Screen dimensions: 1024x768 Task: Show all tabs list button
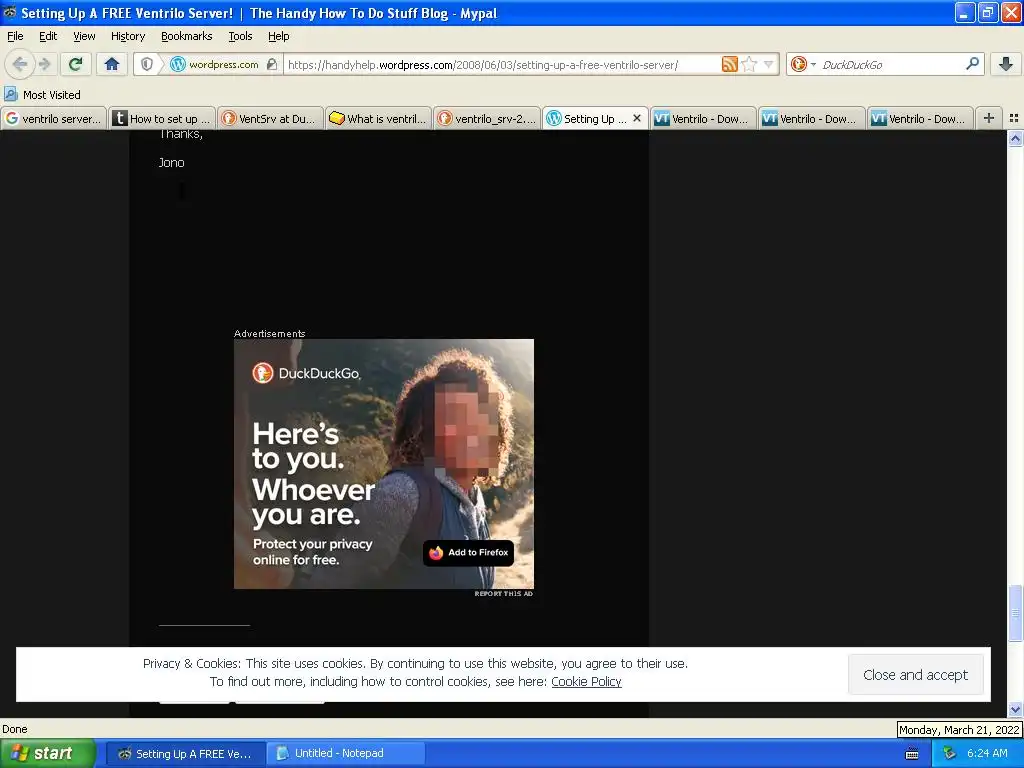click(x=1014, y=118)
